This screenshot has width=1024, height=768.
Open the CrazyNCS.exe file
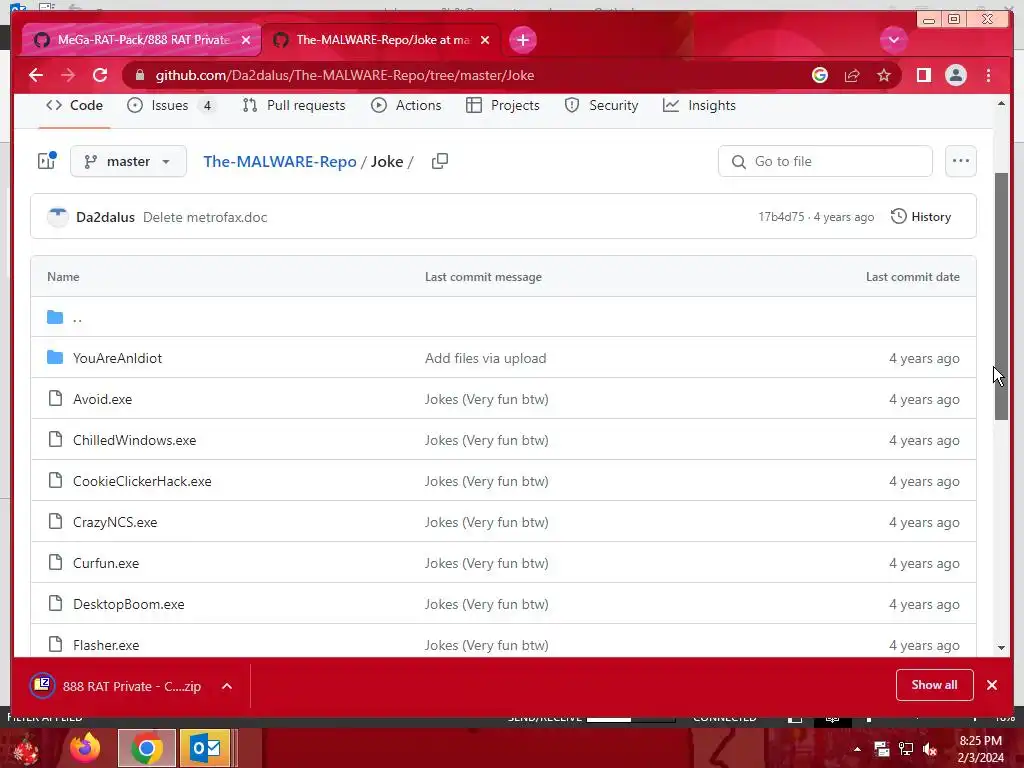point(115,522)
